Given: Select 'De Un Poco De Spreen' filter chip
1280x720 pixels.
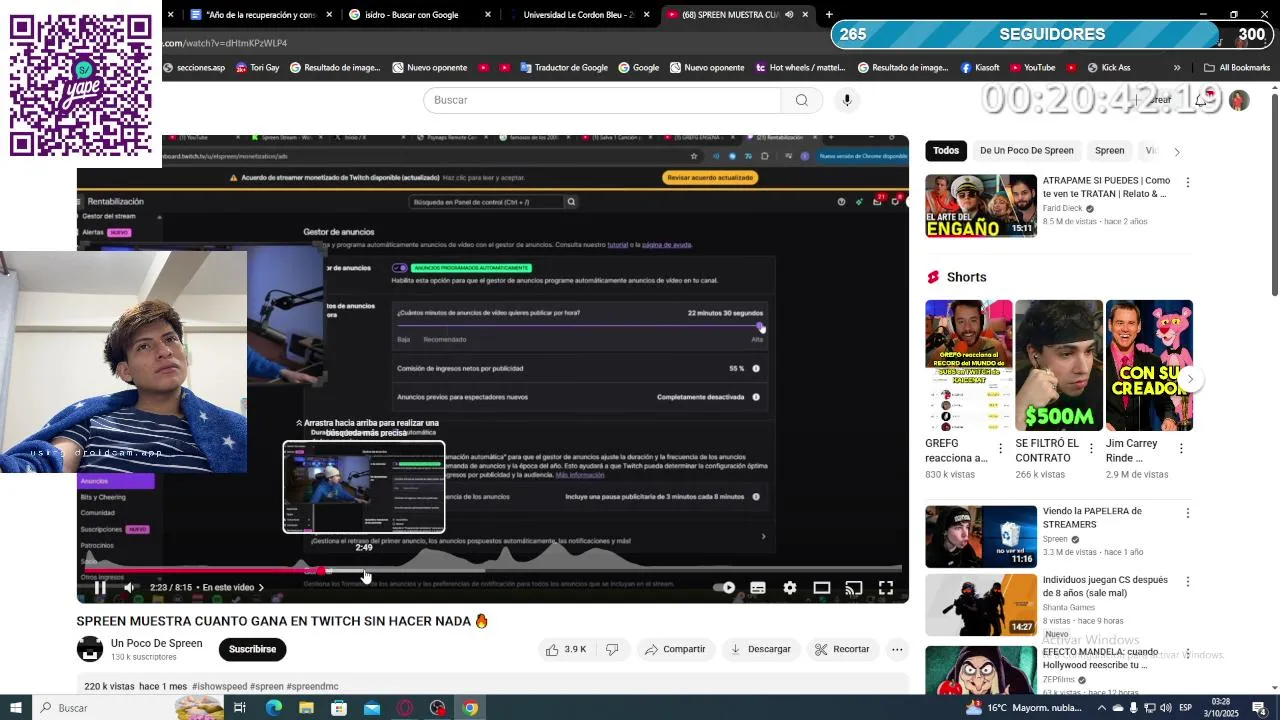Looking at the screenshot, I should point(1027,151).
